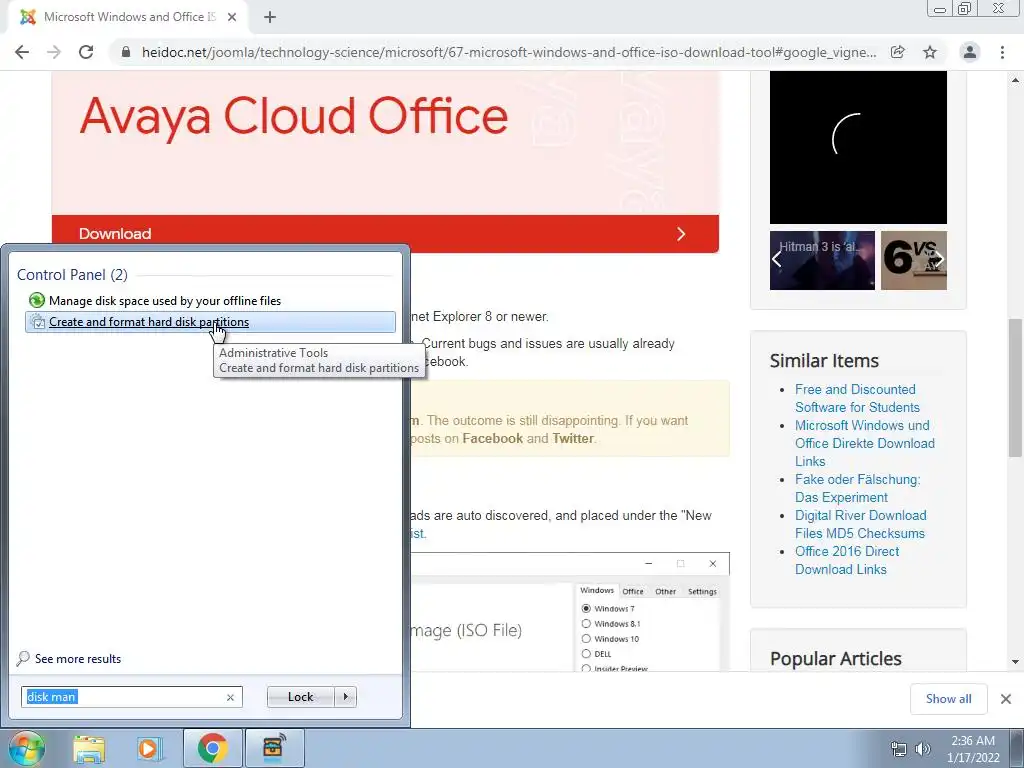Click the page scrollbar up arrow
Screen dimensions: 1024x768
(x=1016, y=80)
